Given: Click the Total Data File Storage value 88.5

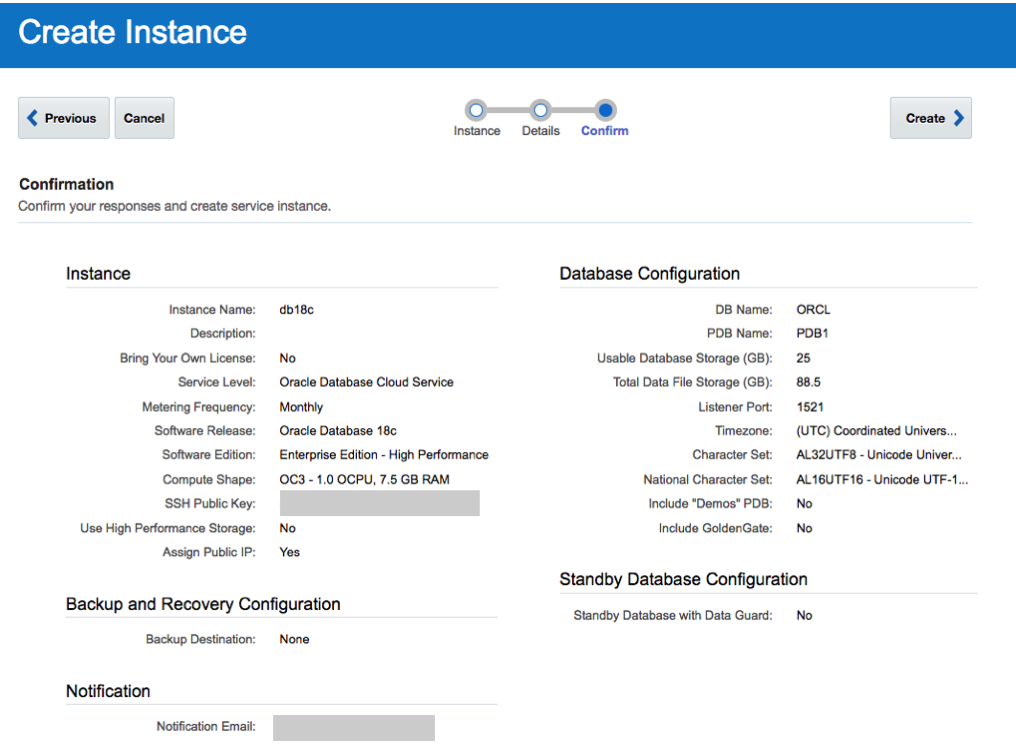Looking at the screenshot, I should [809, 382].
